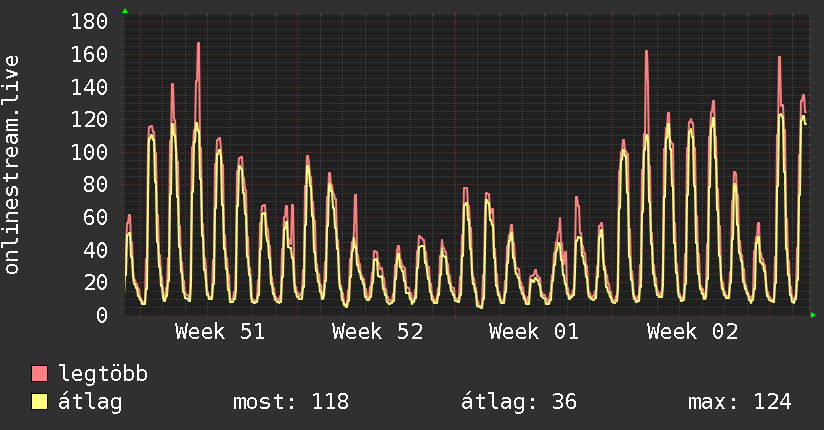
Task: Click the 100 y-axis label
Action: pos(89,152)
